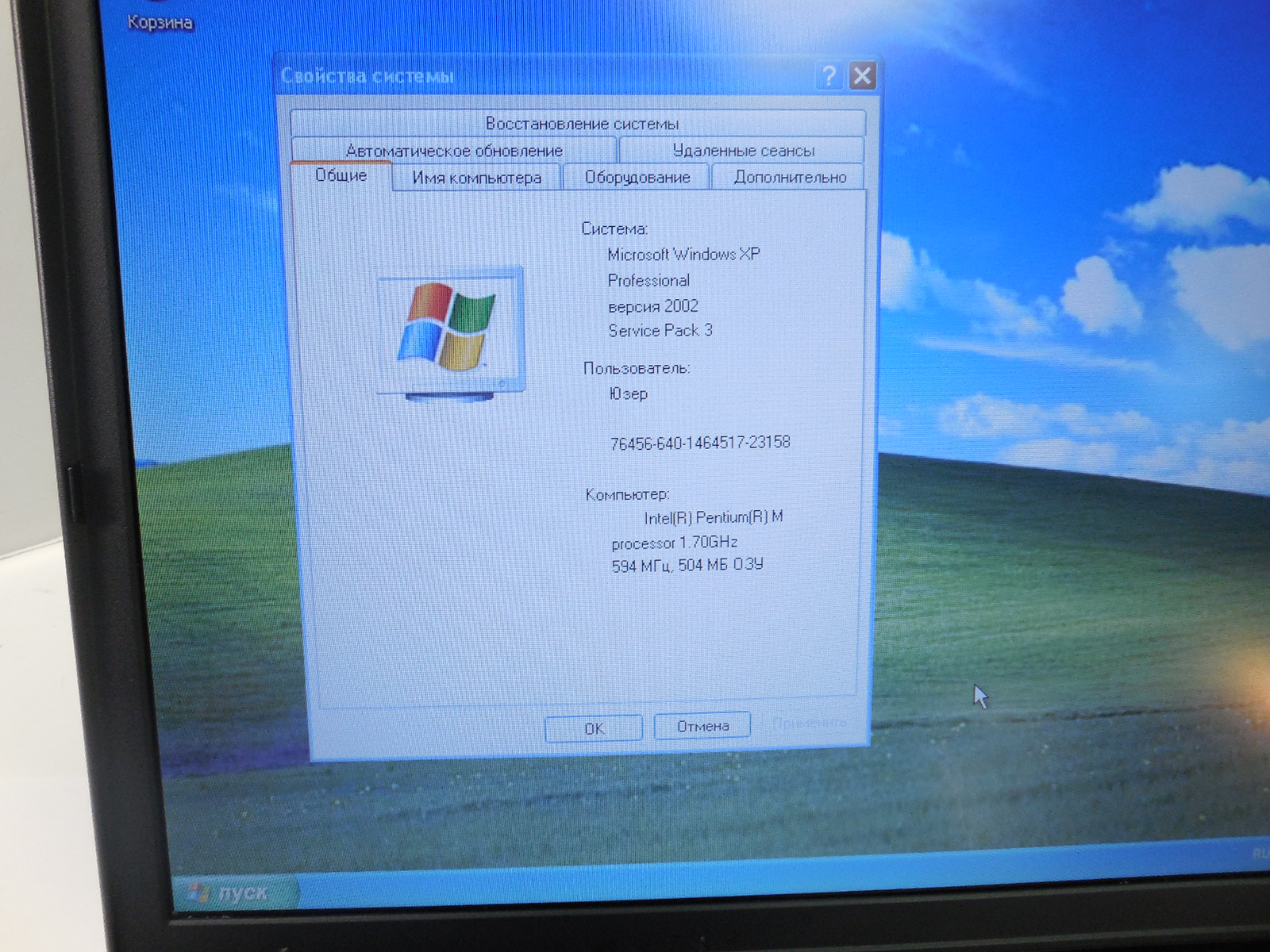Select the Удаленные сеансы tab
This screenshot has width=1270, height=952.
pyautogui.click(x=742, y=151)
